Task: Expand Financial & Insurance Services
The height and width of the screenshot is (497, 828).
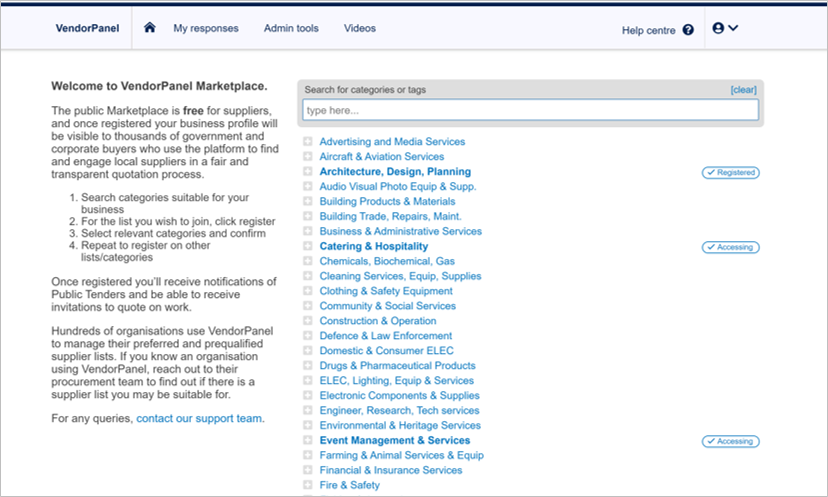Action: [x=308, y=470]
